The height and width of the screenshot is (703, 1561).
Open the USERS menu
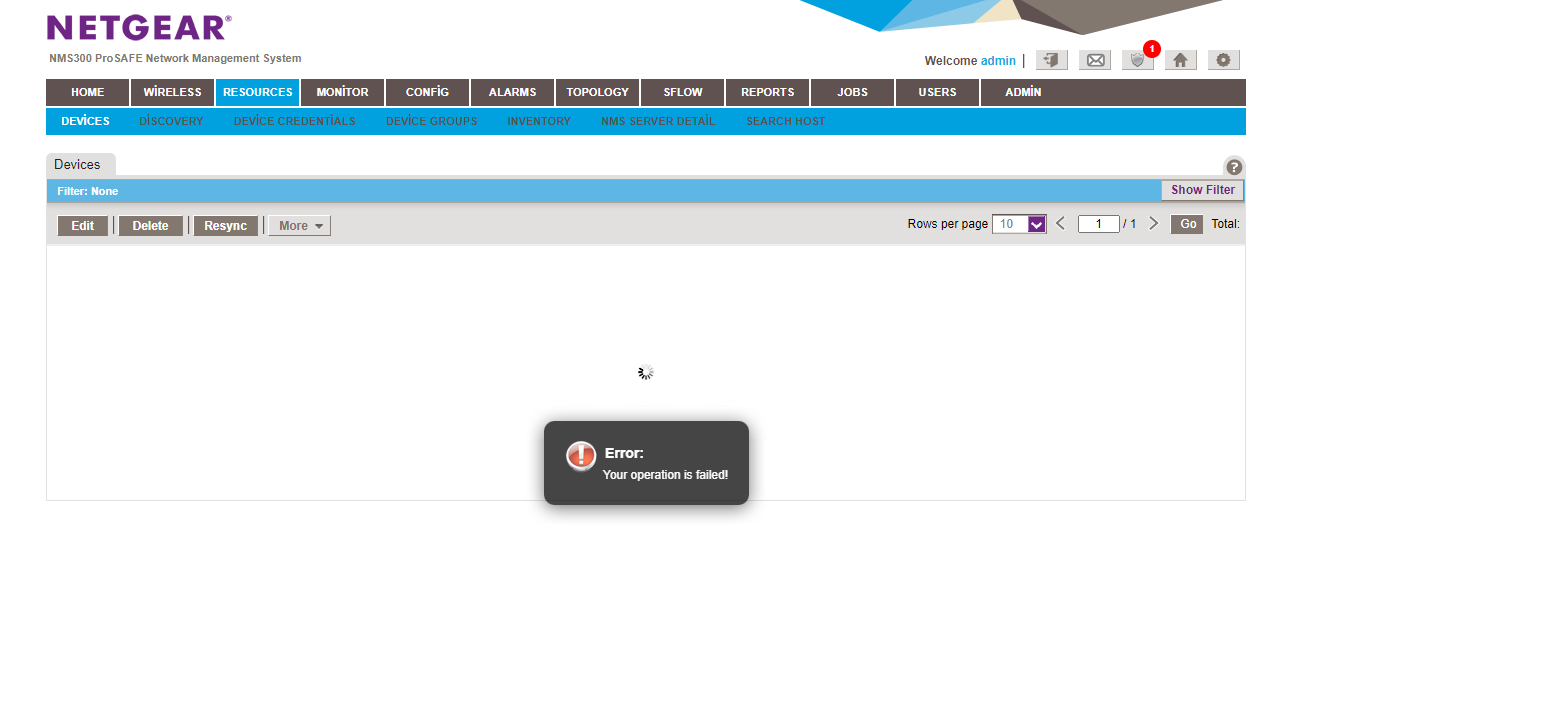[x=938, y=92]
